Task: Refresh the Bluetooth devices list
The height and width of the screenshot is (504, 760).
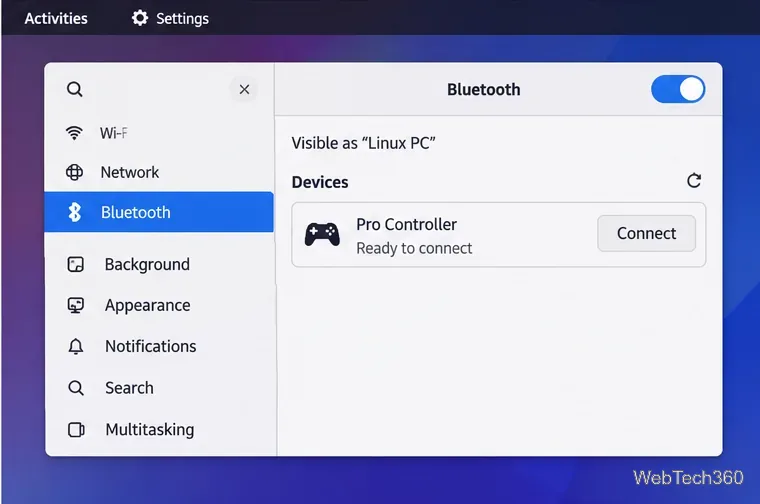Action: [694, 181]
